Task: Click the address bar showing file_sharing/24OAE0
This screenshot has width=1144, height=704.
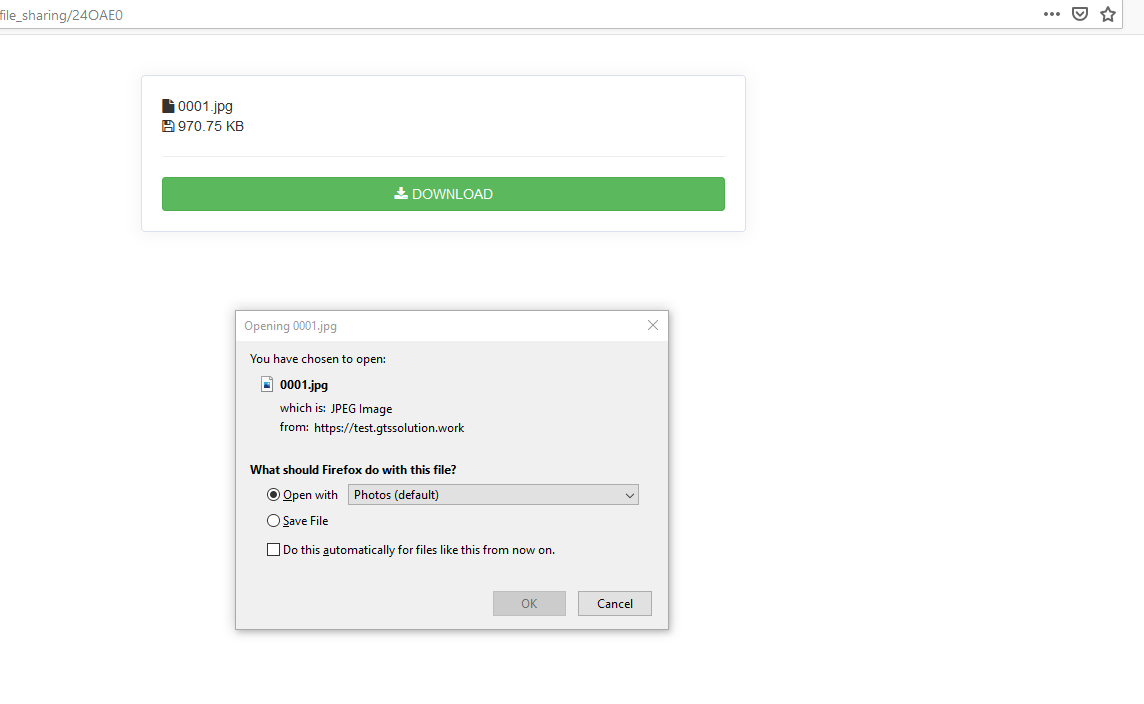Action: [x=62, y=14]
